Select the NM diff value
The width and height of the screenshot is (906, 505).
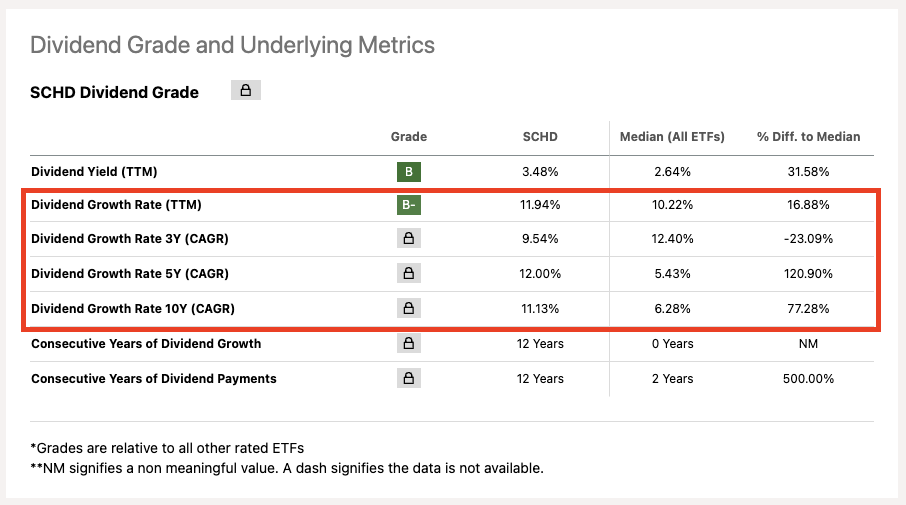click(808, 344)
